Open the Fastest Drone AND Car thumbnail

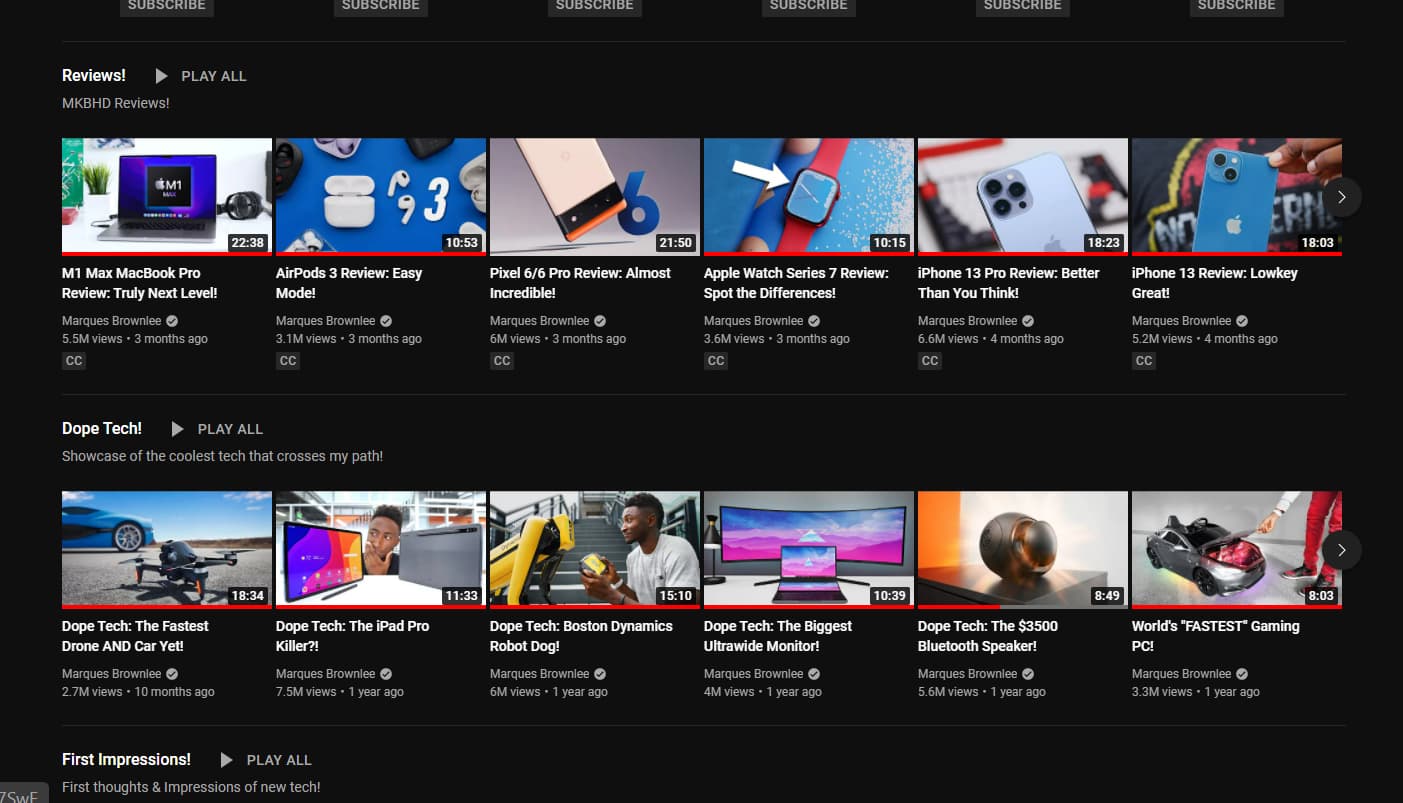coord(167,550)
